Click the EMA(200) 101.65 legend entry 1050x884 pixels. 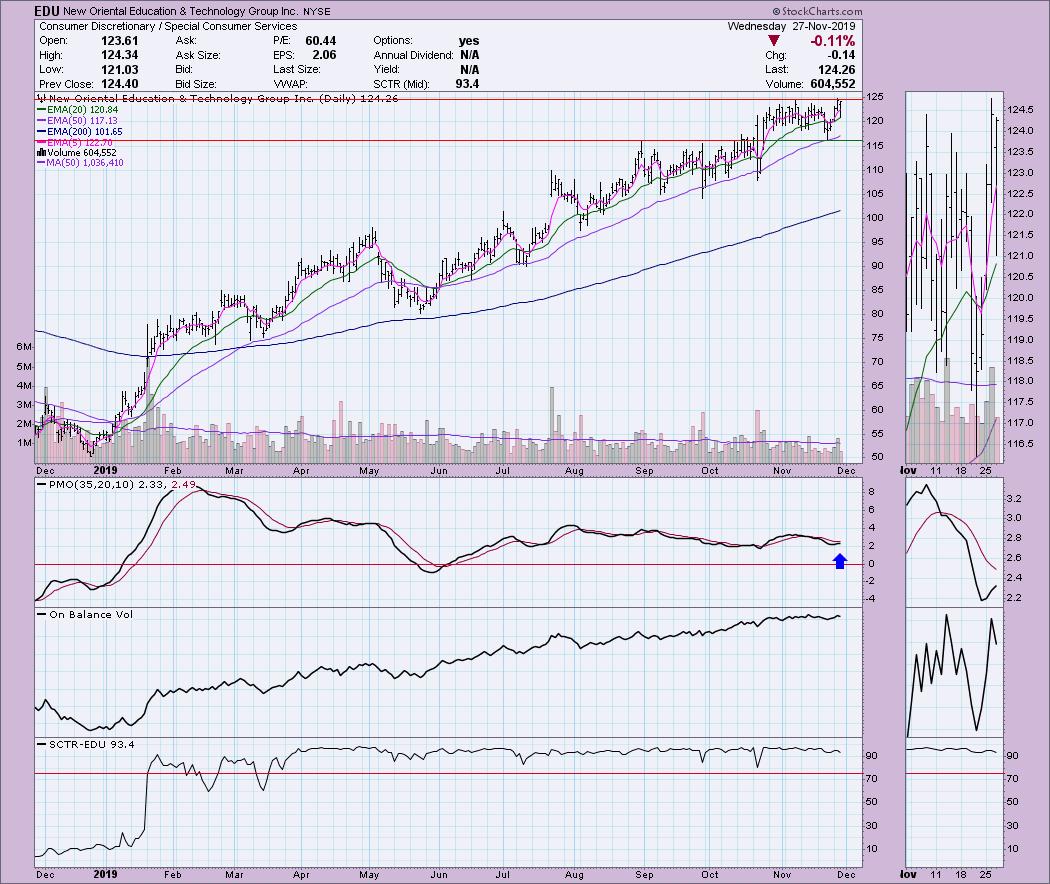pyautogui.click(x=80, y=132)
